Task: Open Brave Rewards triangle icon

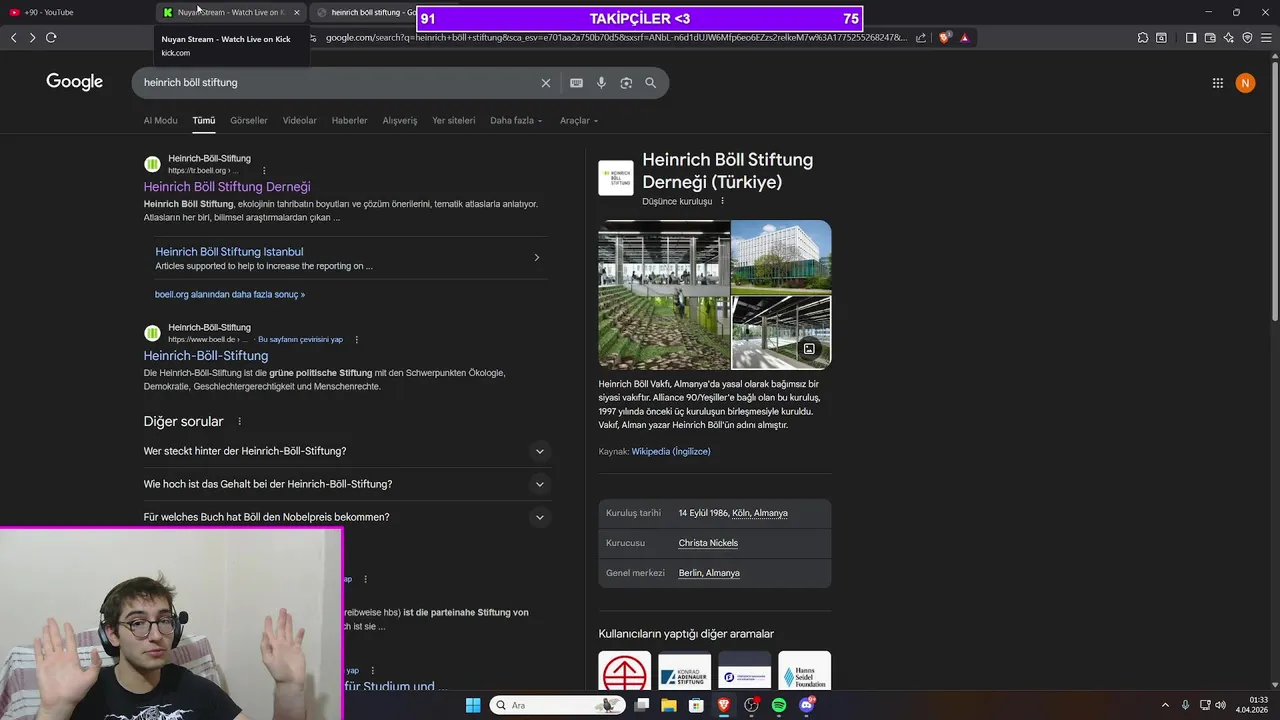Action: [x=964, y=38]
